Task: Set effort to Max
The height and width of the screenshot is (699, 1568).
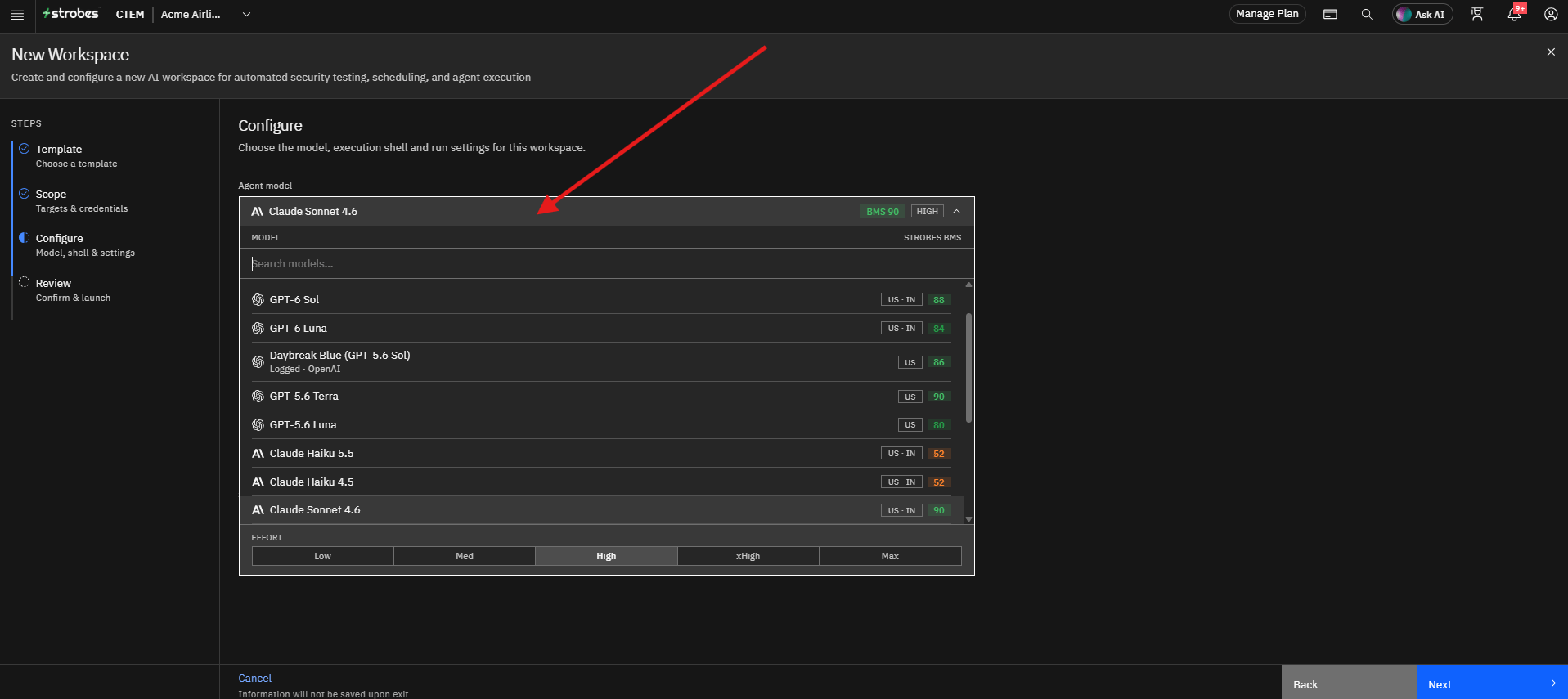Action: coord(890,556)
